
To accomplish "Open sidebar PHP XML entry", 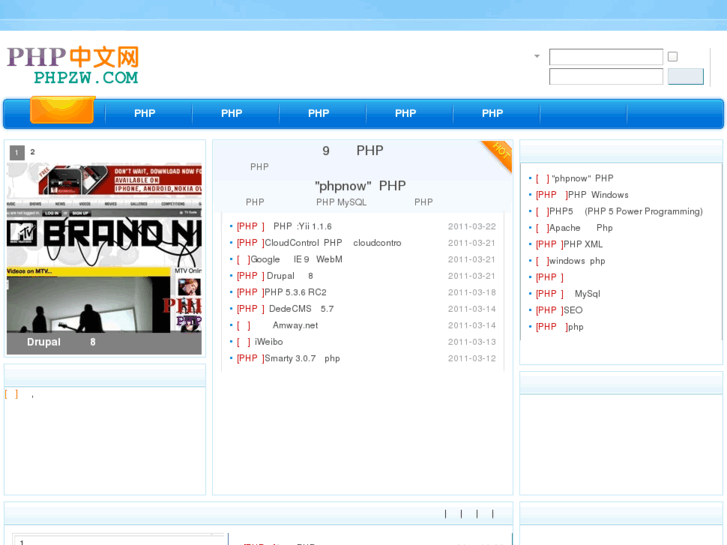I will pyautogui.click(x=583, y=244).
